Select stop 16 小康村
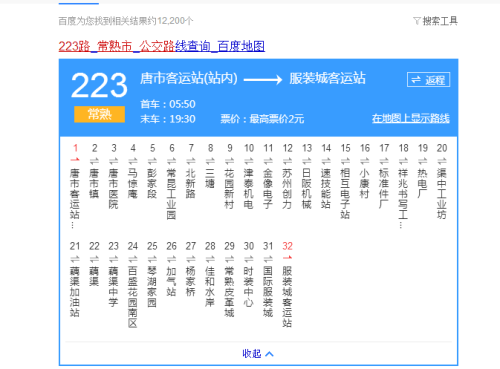 (x=365, y=183)
